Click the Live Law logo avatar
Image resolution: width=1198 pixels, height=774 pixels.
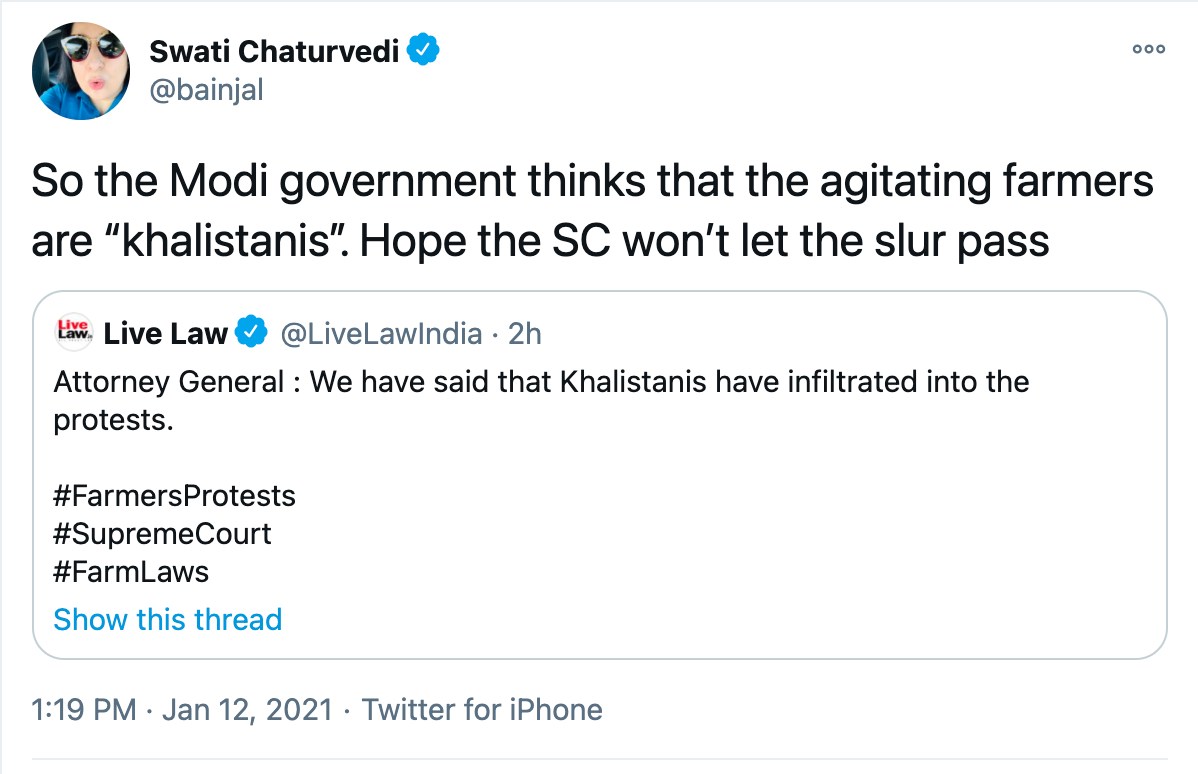coord(74,332)
